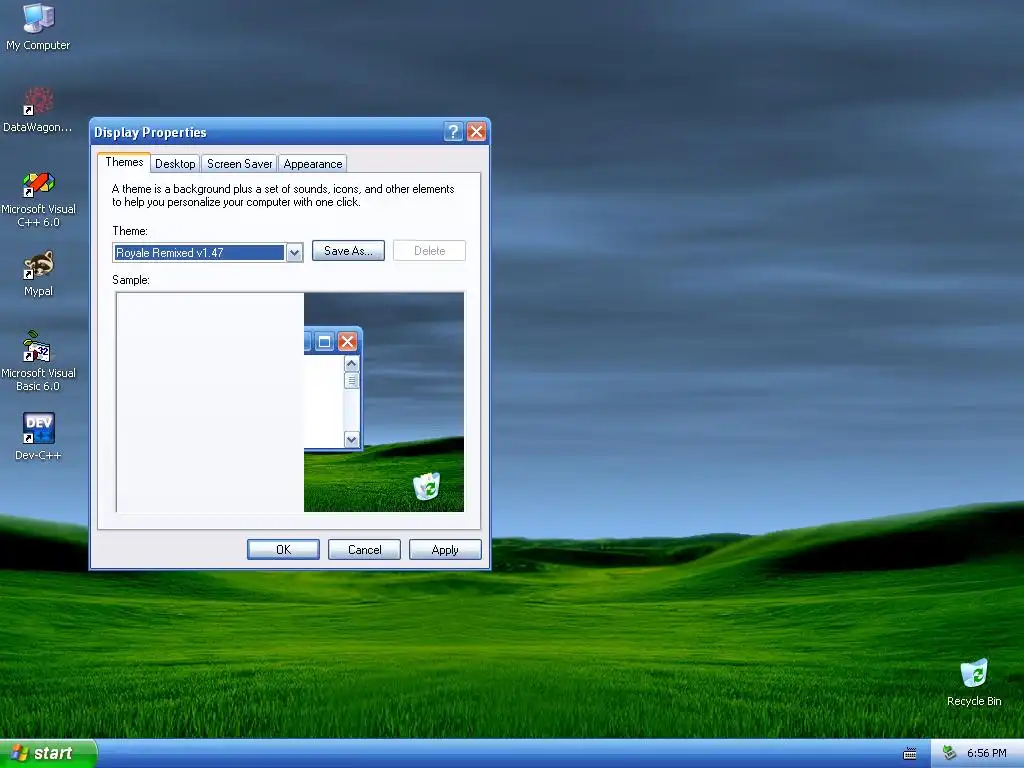
Task: Click sample window's maximize button in preview
Action: 324,342
